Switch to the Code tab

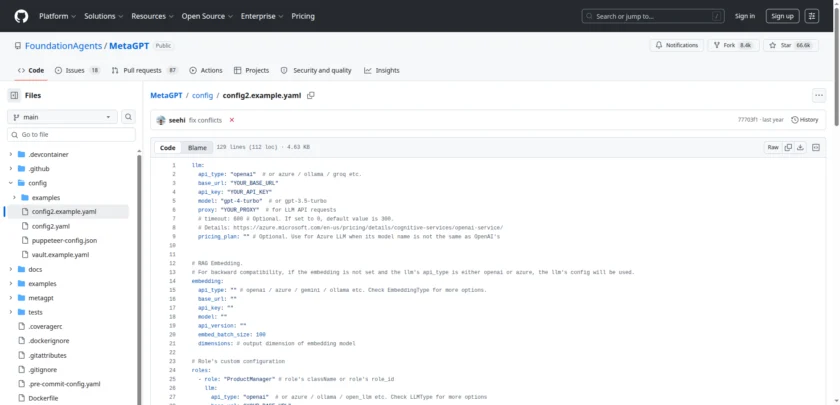(x=31, y=70)
